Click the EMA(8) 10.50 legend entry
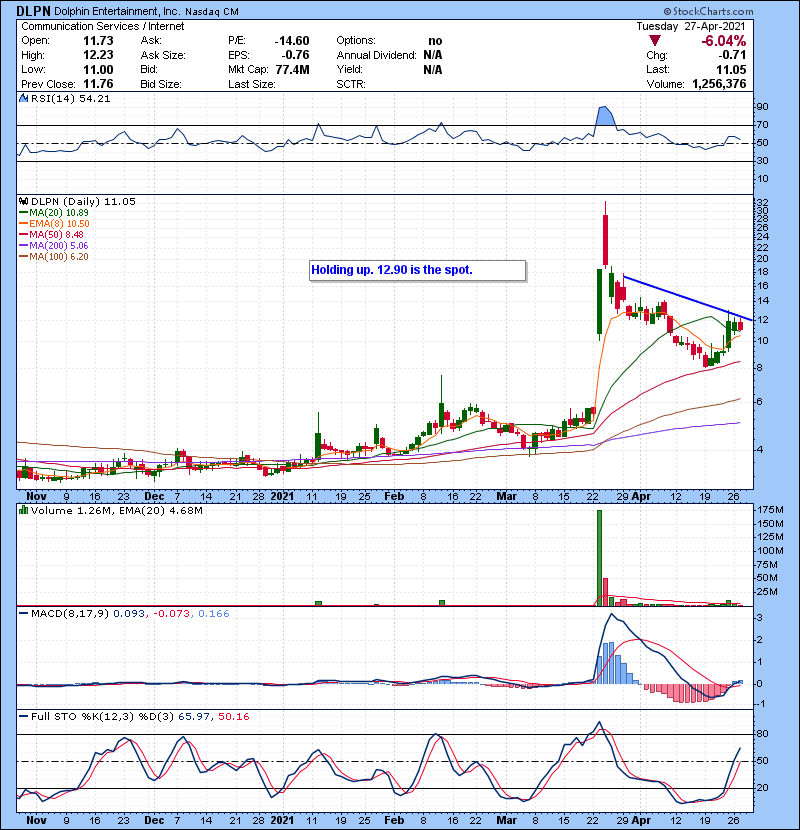 [54, 224]
